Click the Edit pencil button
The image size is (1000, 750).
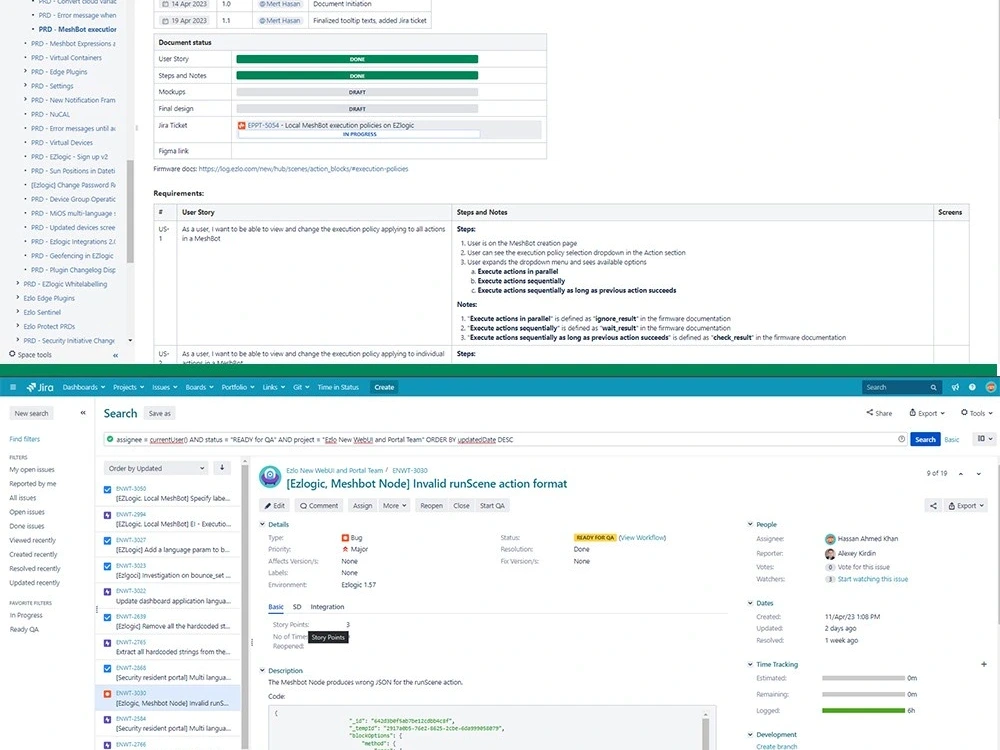[x=275, y=506]
